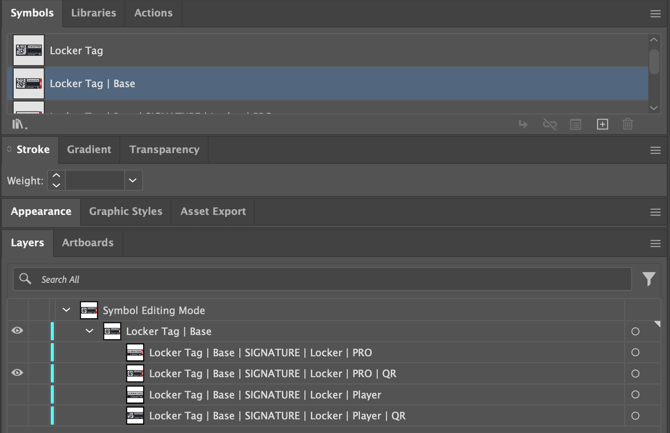Open the stroke Weight dropdown
The image size is (670, 433).
coord(133,181)
